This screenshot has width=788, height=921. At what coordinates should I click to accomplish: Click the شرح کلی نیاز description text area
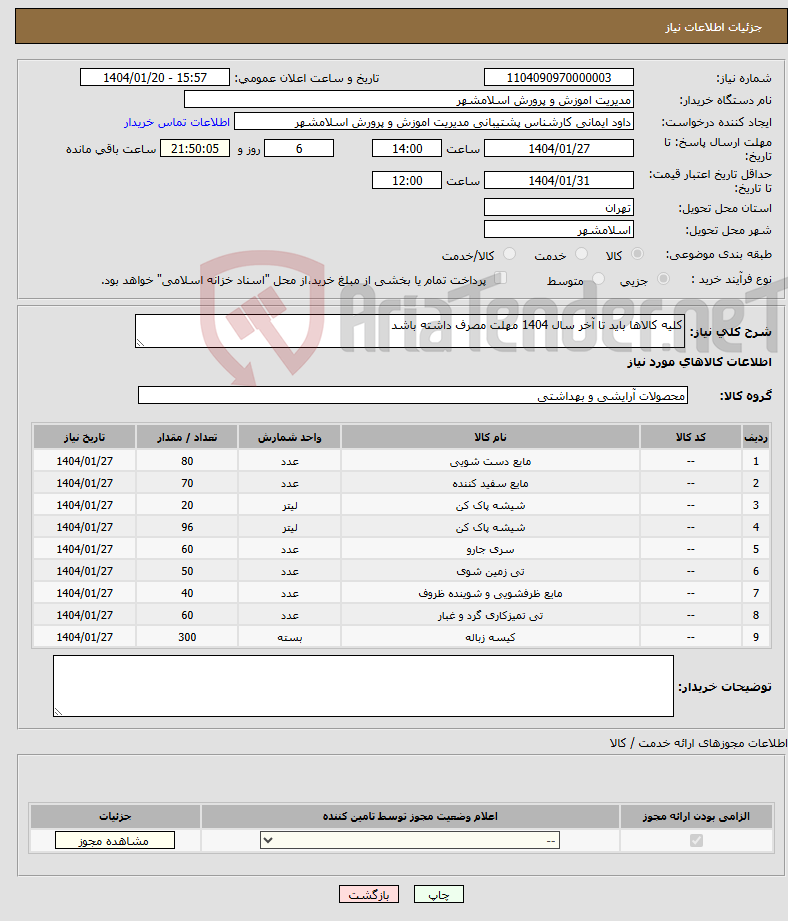coord(410,331)
